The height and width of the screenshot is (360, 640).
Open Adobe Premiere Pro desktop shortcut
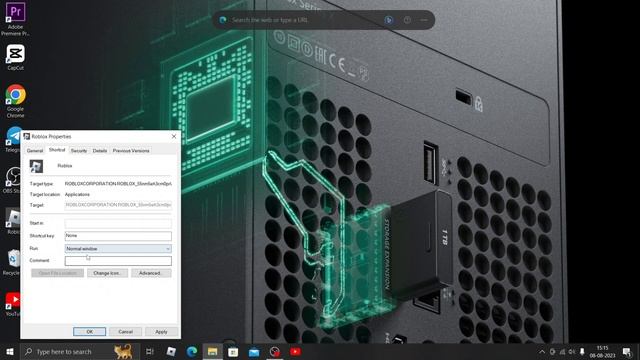coord(15,18)
